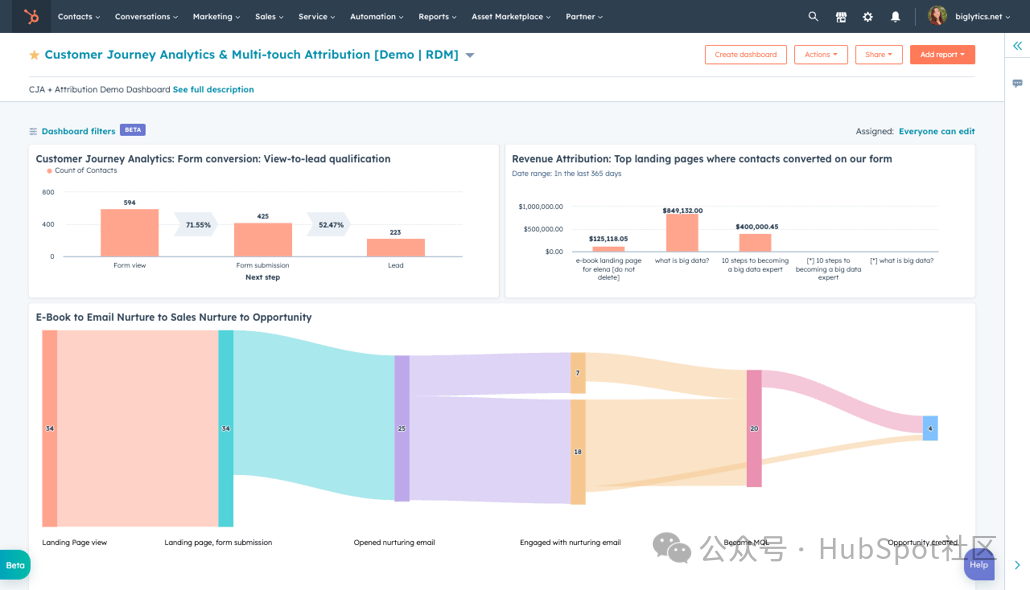Click the HubSpot sprocket logo
Viewport: 1030px width, 590px height.
(x=32, y=17)
